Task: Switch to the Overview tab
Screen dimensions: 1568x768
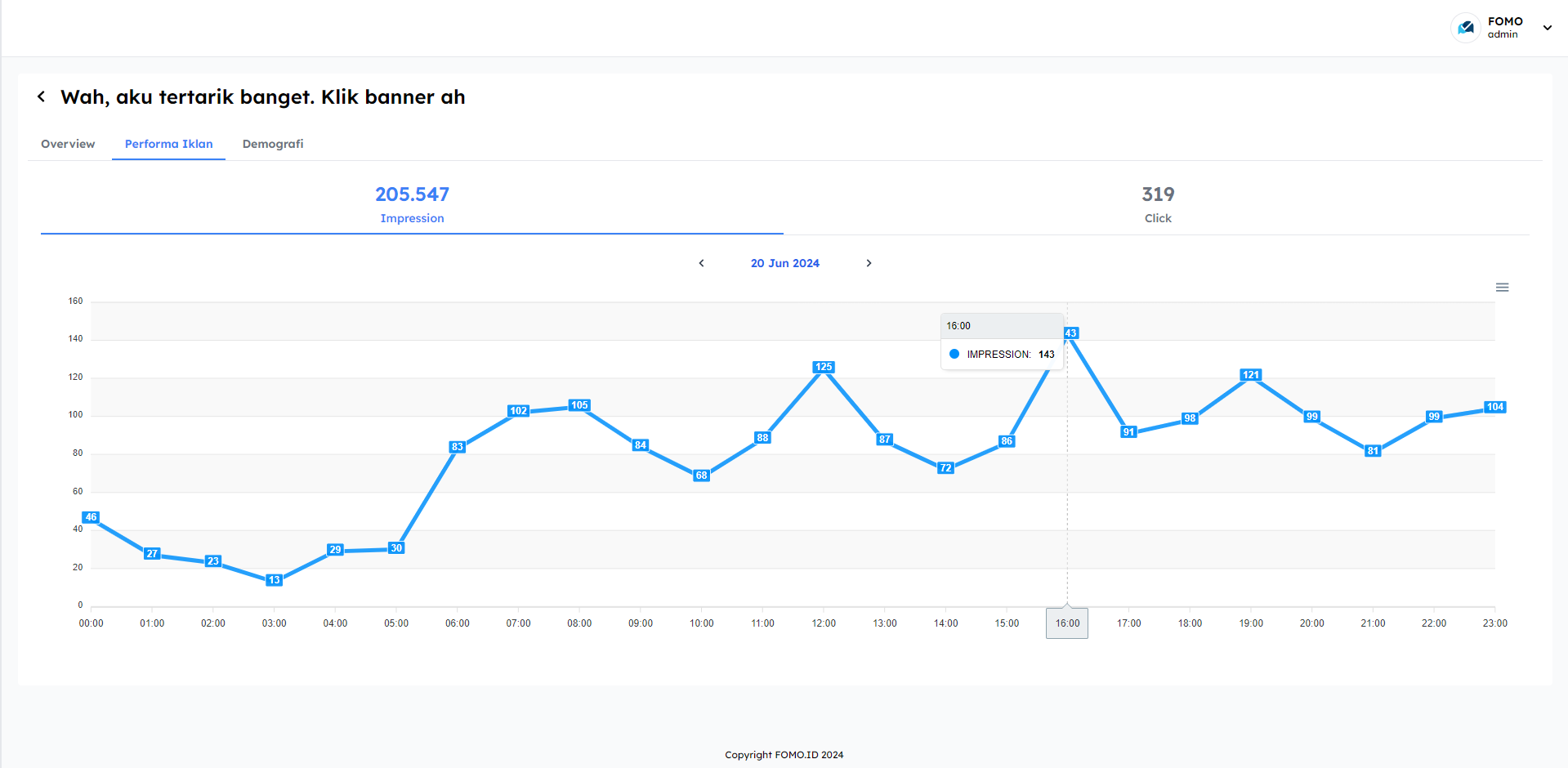Action: pyautogui.click(x=68, y=144)
